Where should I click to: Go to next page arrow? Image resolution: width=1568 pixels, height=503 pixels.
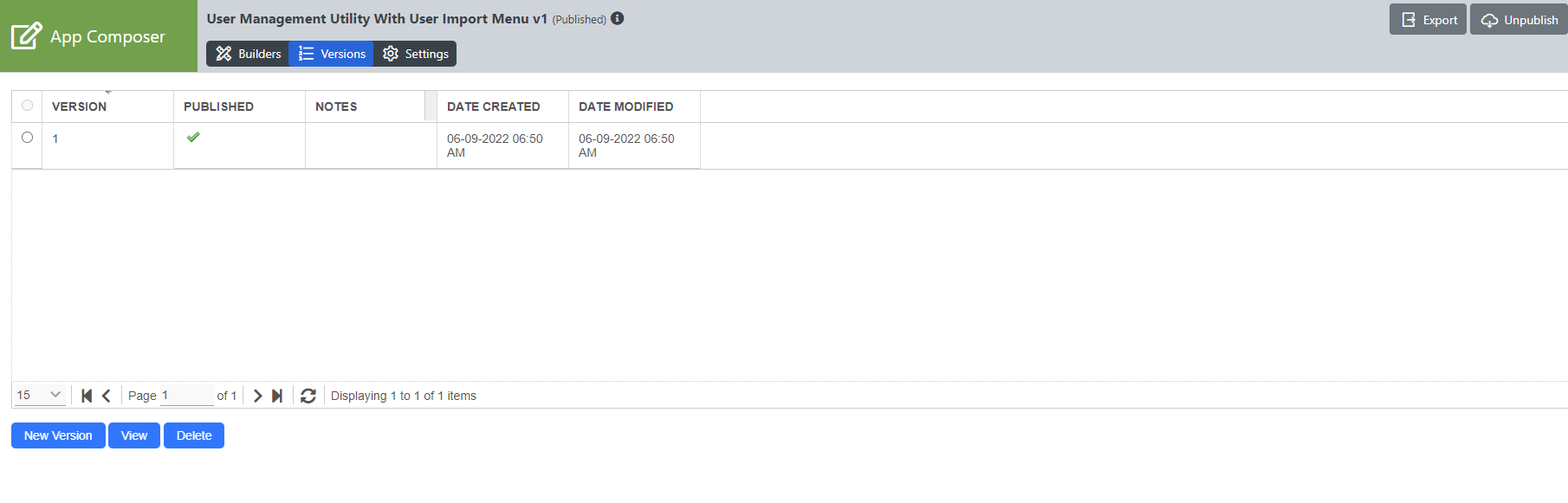(x=257, y=396)
